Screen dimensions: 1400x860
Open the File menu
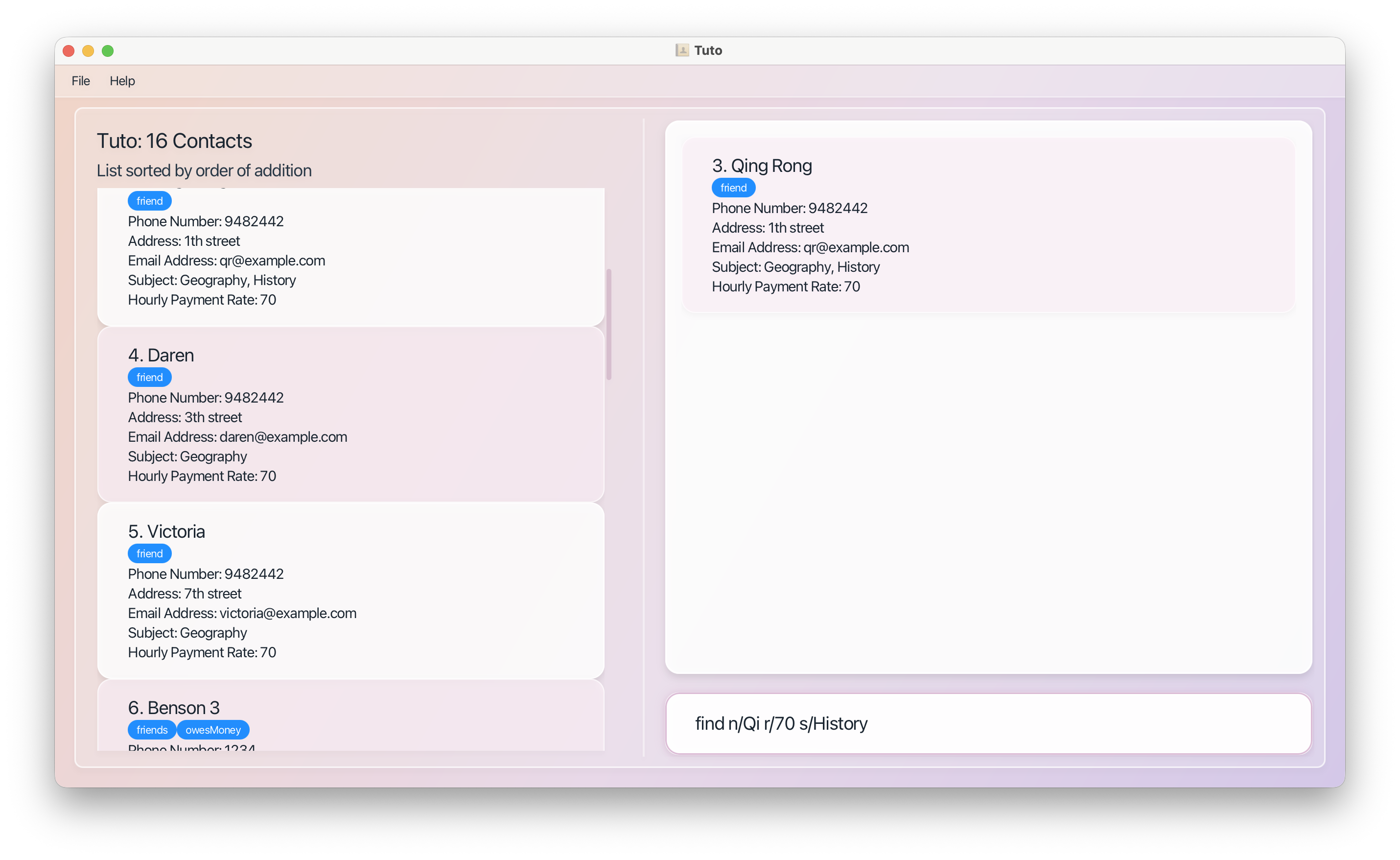81,81
